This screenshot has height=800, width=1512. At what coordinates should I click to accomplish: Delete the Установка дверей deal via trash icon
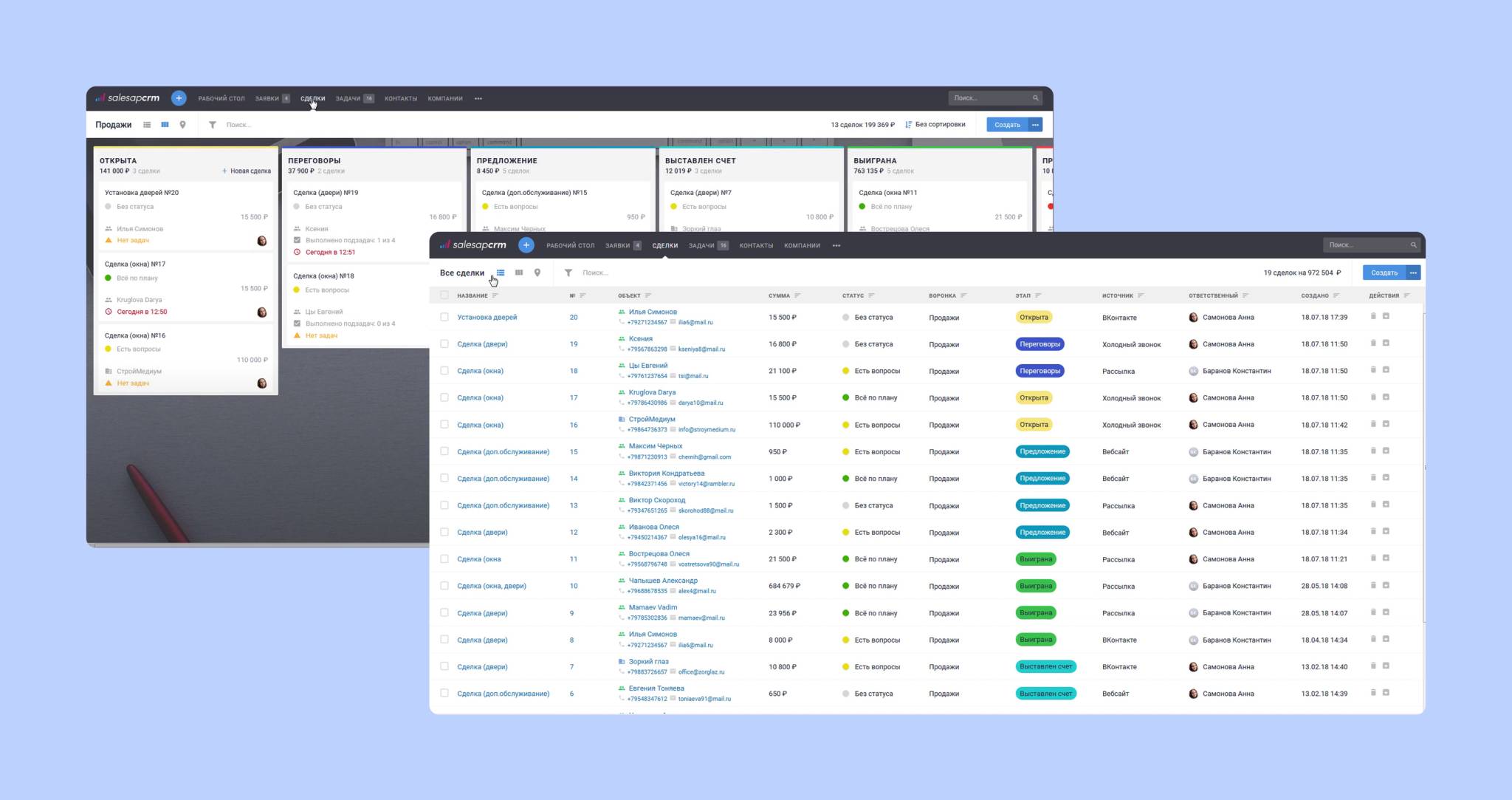(x=1373, y=316)
